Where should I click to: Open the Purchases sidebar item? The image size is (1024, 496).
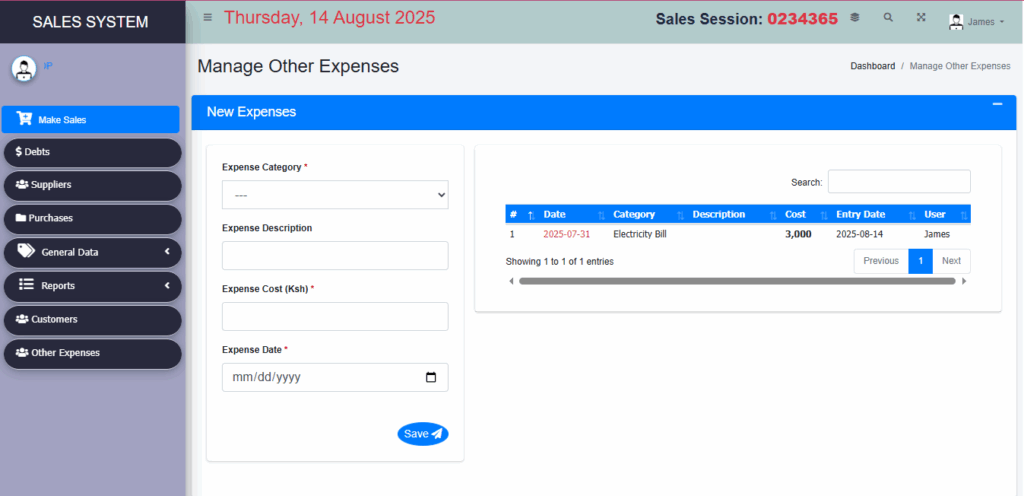(92, 218)
